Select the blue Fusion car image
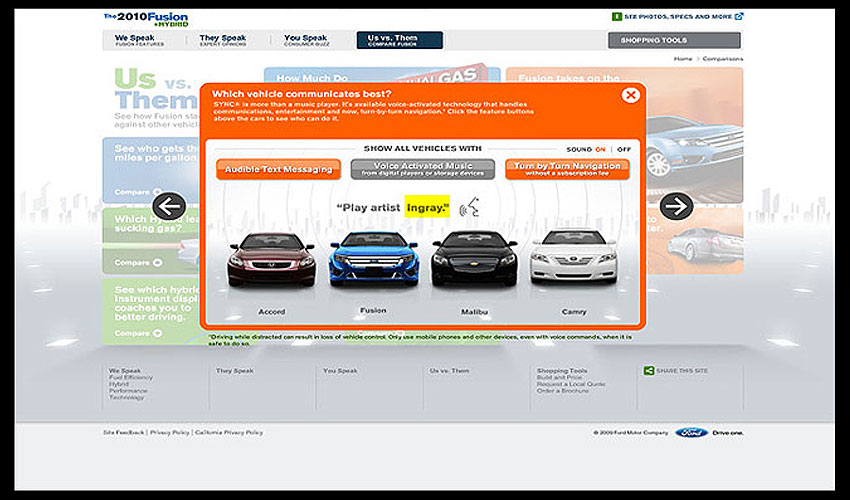The width and height of the screenshot is (850, 500). coord(374,258)
